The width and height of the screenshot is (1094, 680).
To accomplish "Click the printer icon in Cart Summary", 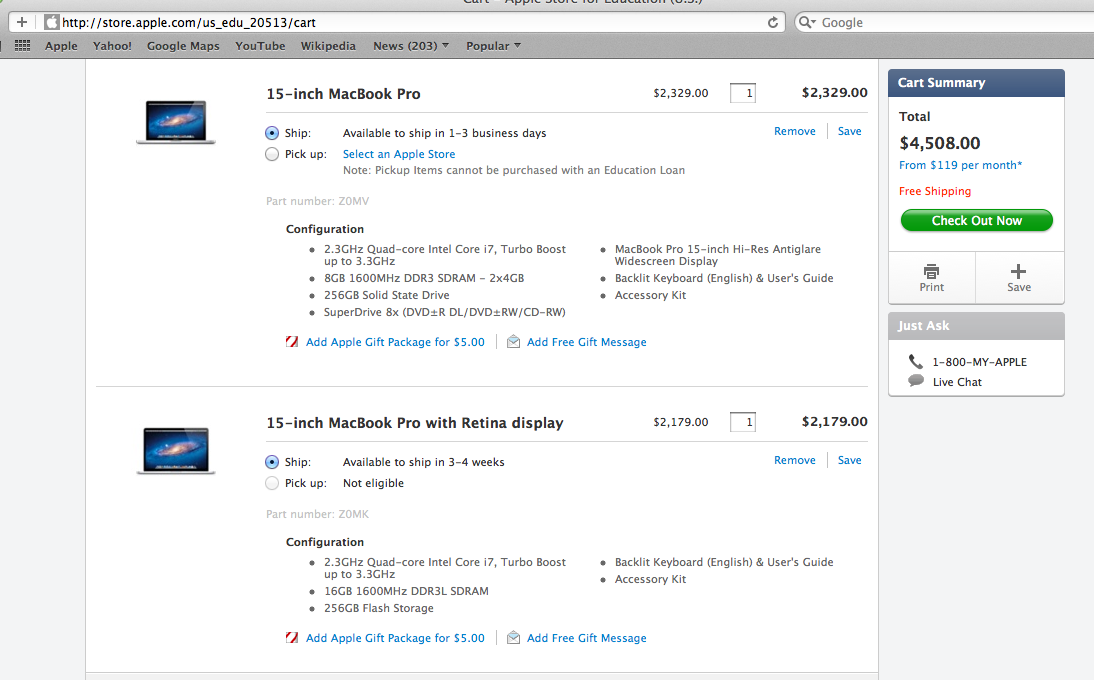I will click(x=931, y=271).
